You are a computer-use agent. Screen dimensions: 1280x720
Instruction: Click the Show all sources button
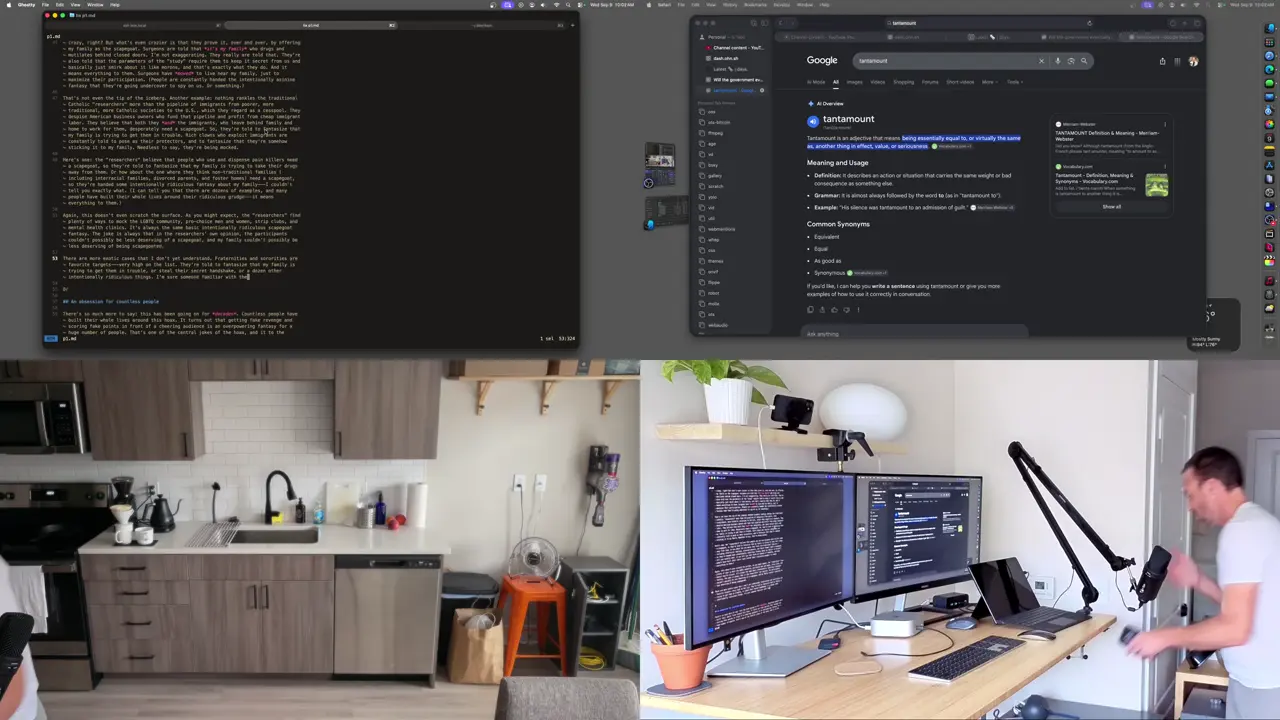1112,206
